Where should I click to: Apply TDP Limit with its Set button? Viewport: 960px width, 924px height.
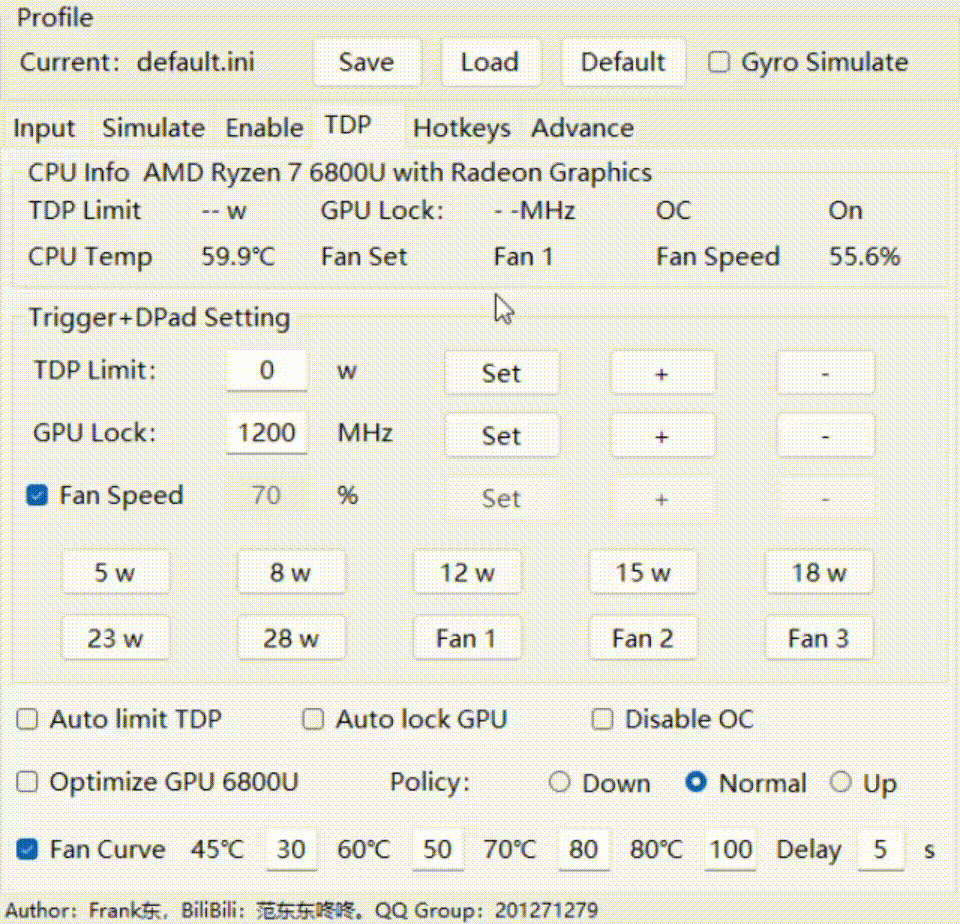click(x=501, y=373)
